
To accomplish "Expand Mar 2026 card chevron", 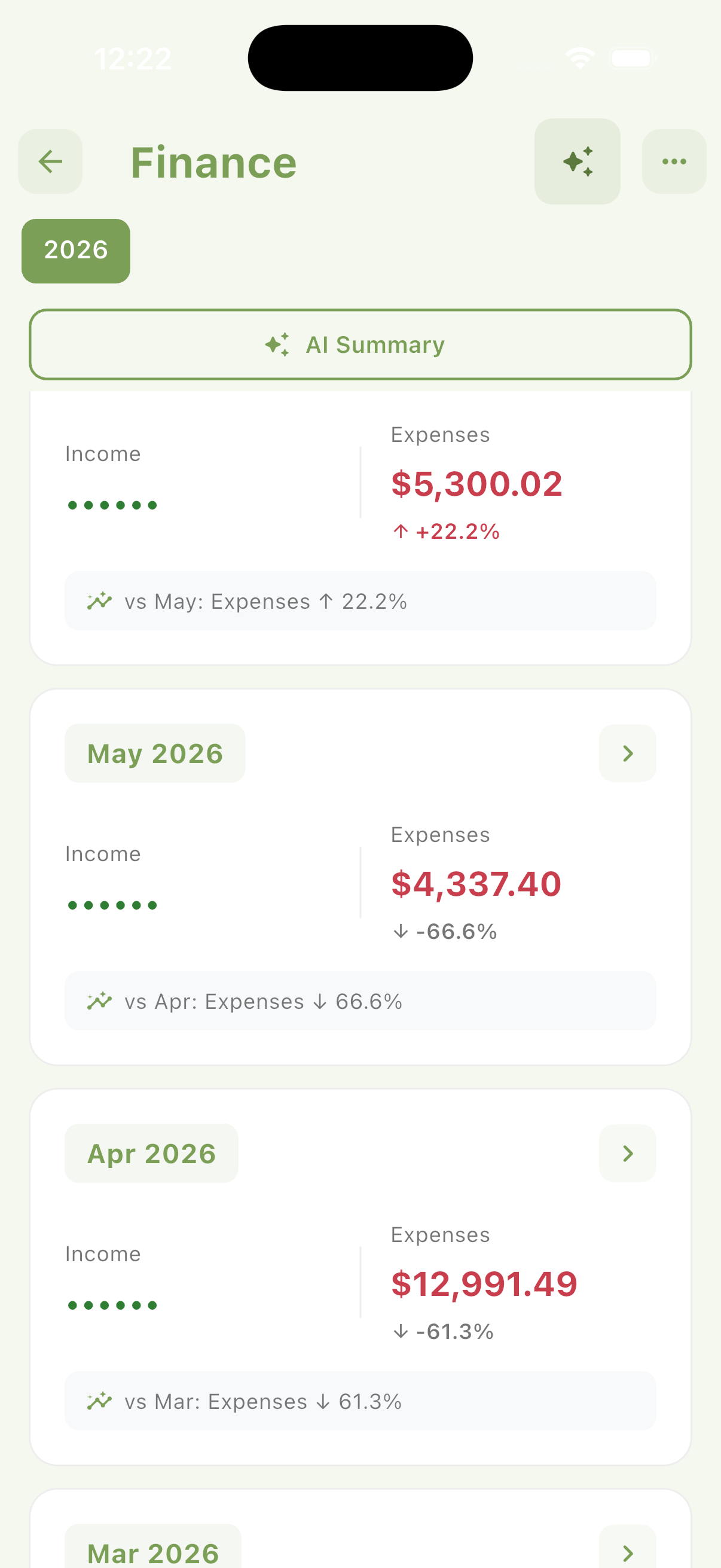I will coord(627,1549).
